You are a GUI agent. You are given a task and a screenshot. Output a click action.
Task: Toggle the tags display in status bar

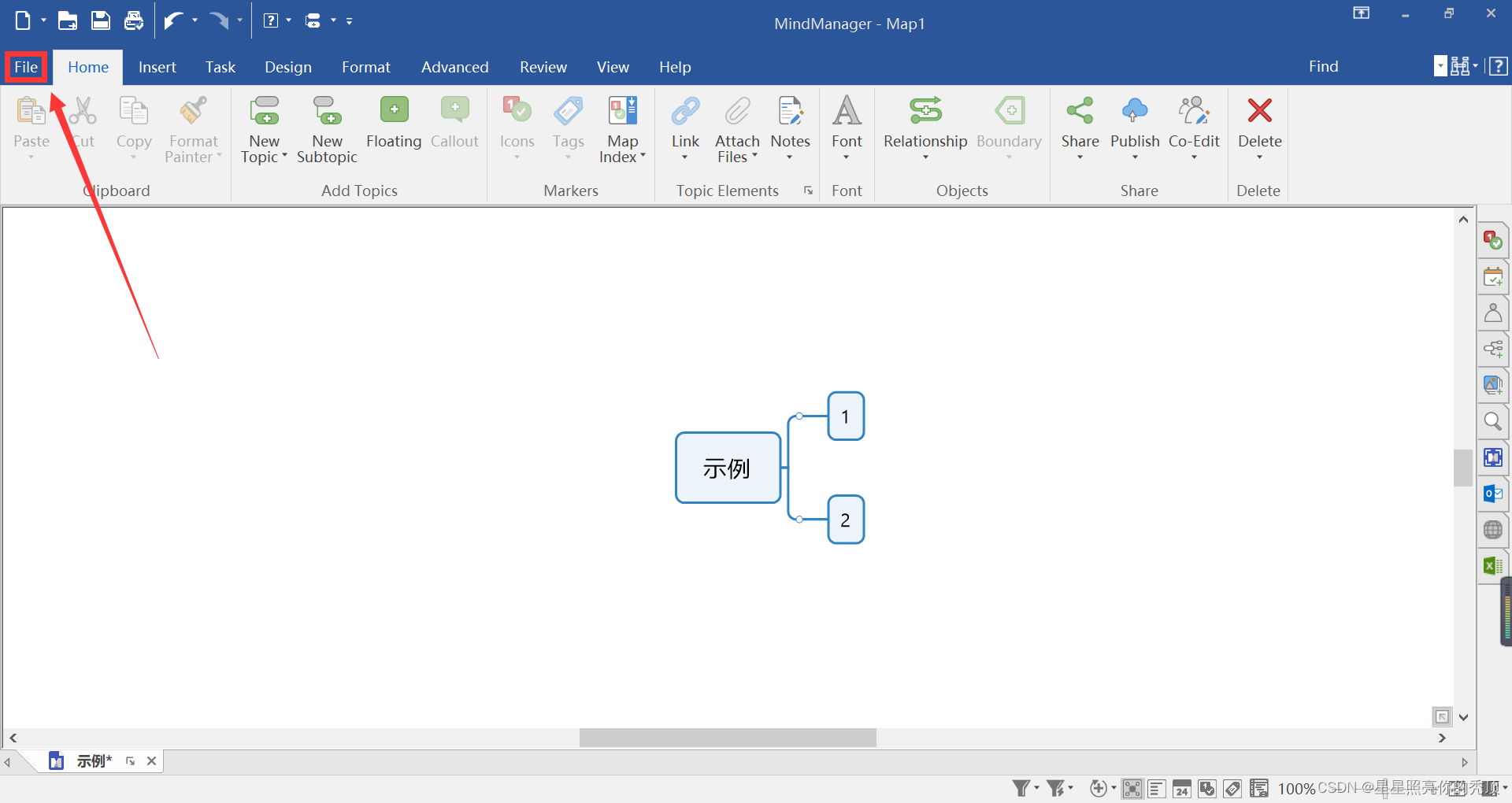coord(1232,788)
